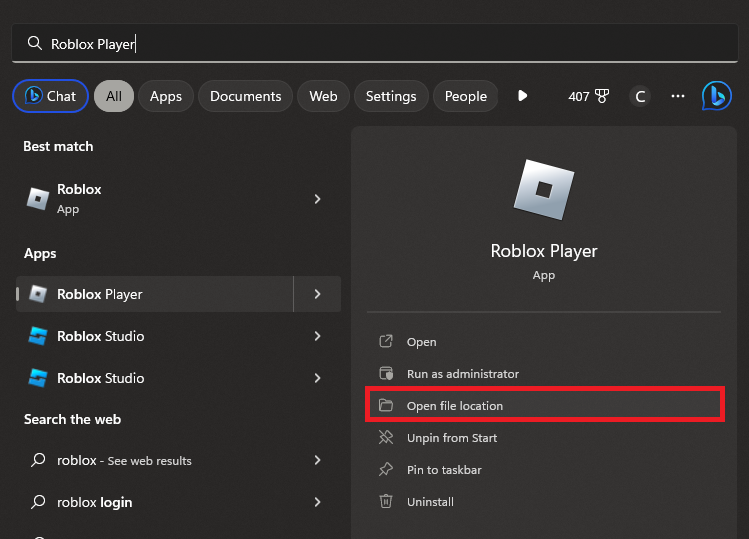The height and width of the screenshot is (539, 749).
Task: Expand the Roblox Player result arrow
Action: (x=317, y=294)
